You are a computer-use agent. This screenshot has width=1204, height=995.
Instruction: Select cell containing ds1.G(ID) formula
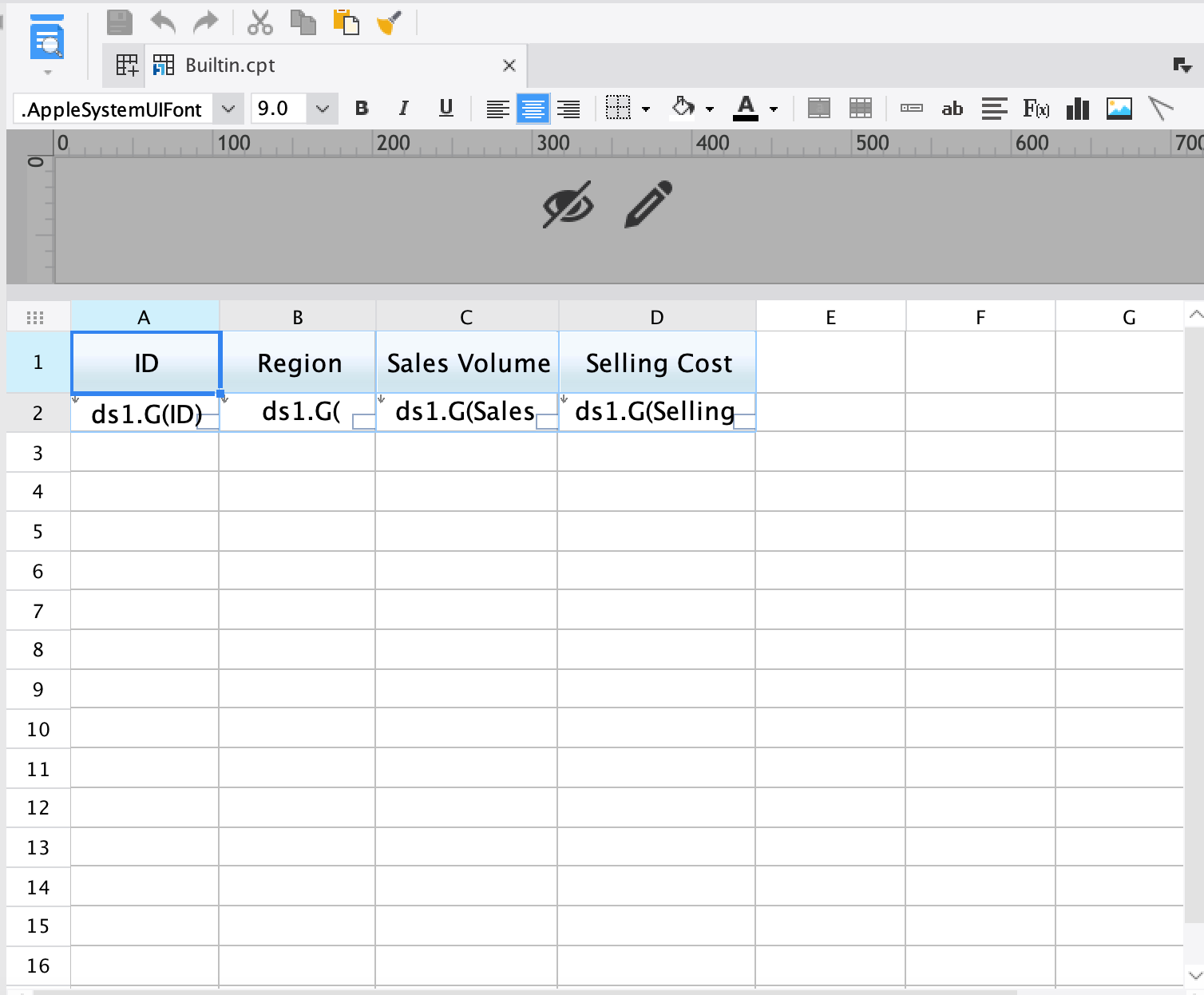point(145,413)
